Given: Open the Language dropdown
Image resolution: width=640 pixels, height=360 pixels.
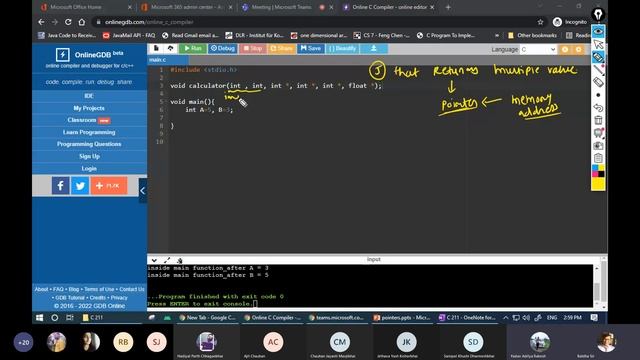Looking at the screenshot, I should coord(538,49).
